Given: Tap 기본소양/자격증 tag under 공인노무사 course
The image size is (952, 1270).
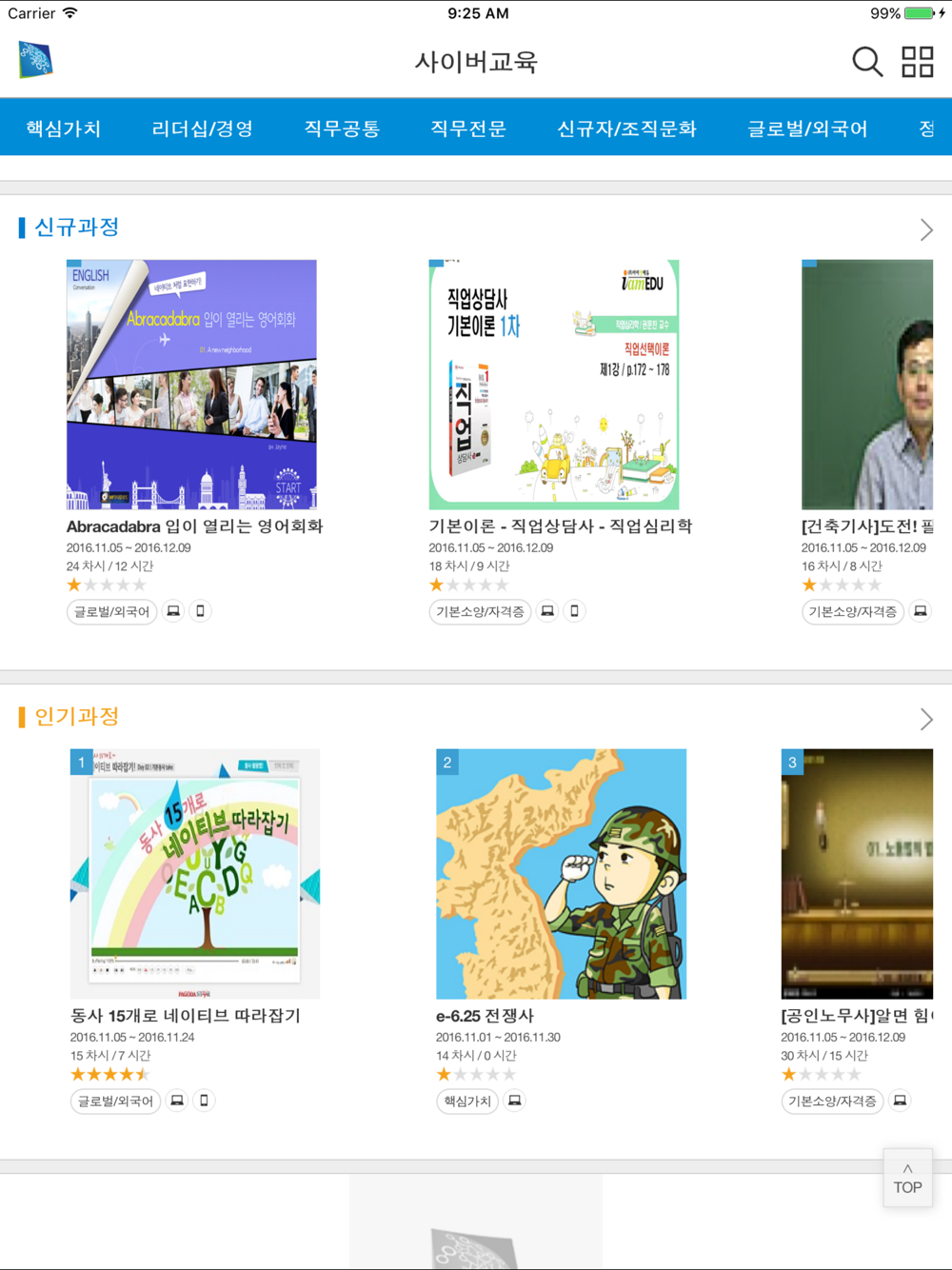Looking at the screenshot, I should coord(832,1101).
